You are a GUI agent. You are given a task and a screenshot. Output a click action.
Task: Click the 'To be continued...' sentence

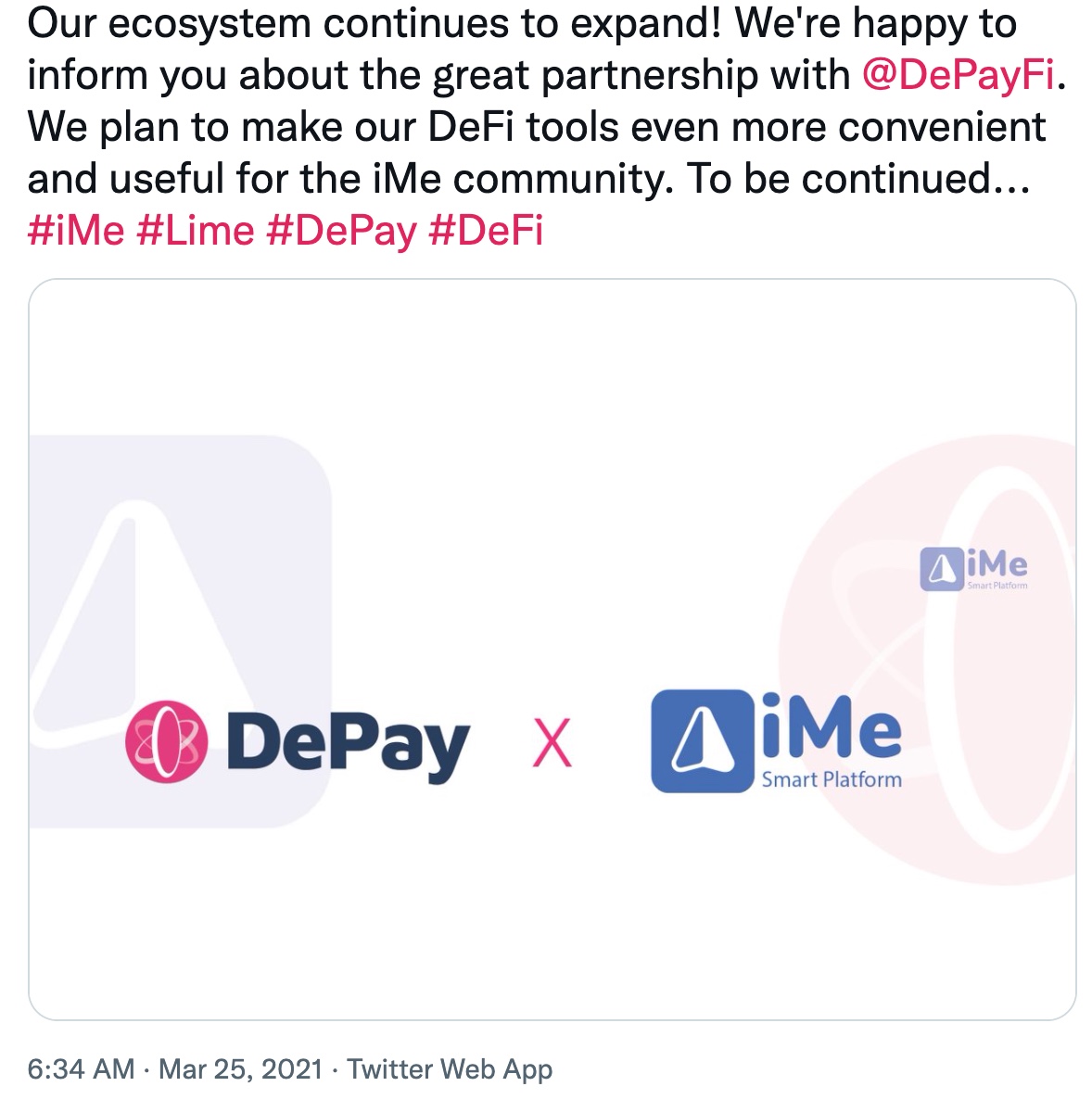[857, 179]
